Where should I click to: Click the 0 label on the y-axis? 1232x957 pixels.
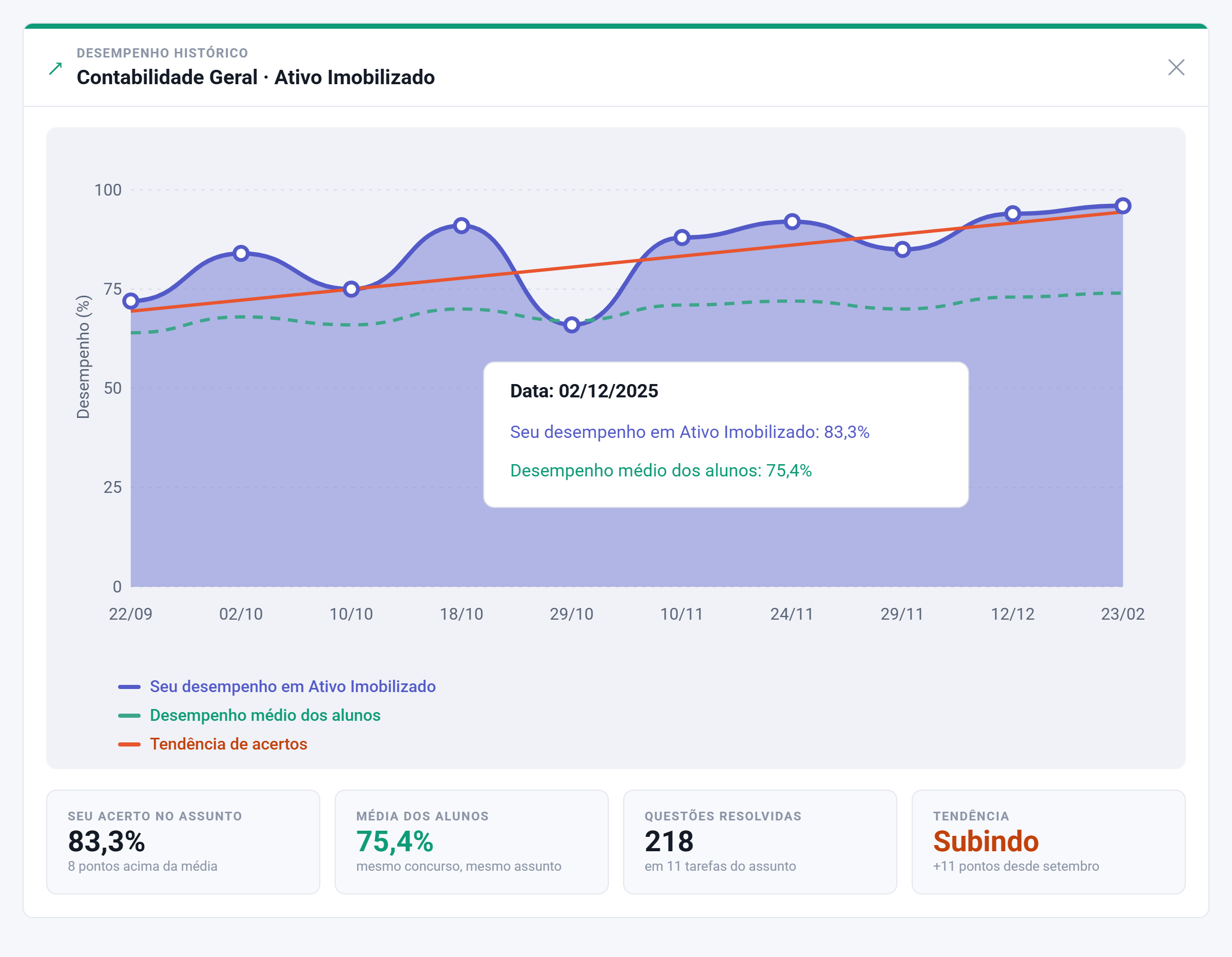(118, 587)
